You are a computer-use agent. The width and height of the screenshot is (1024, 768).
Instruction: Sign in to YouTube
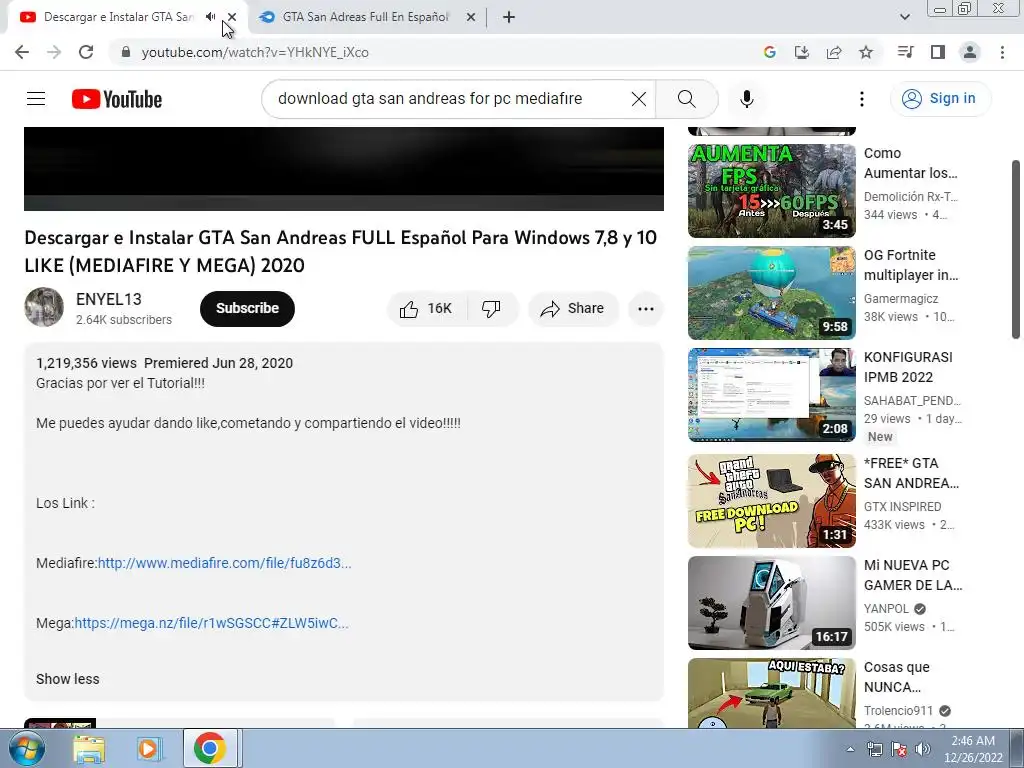(x=940, y=99)
